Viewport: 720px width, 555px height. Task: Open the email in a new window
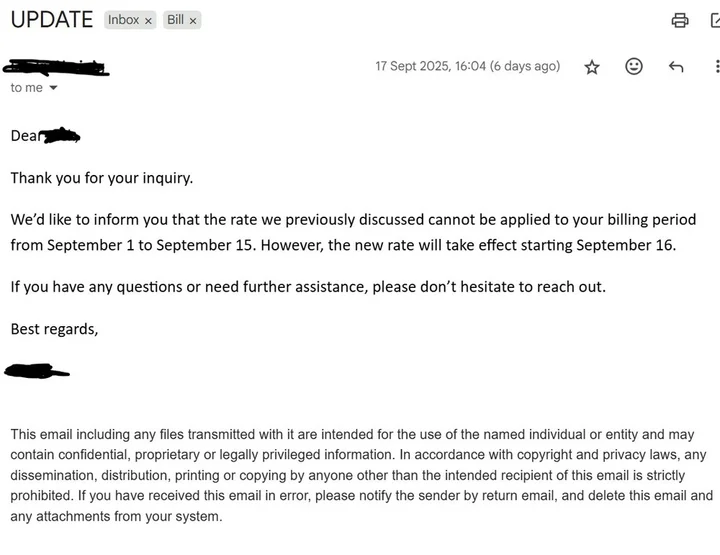click(x=716, y=20)
